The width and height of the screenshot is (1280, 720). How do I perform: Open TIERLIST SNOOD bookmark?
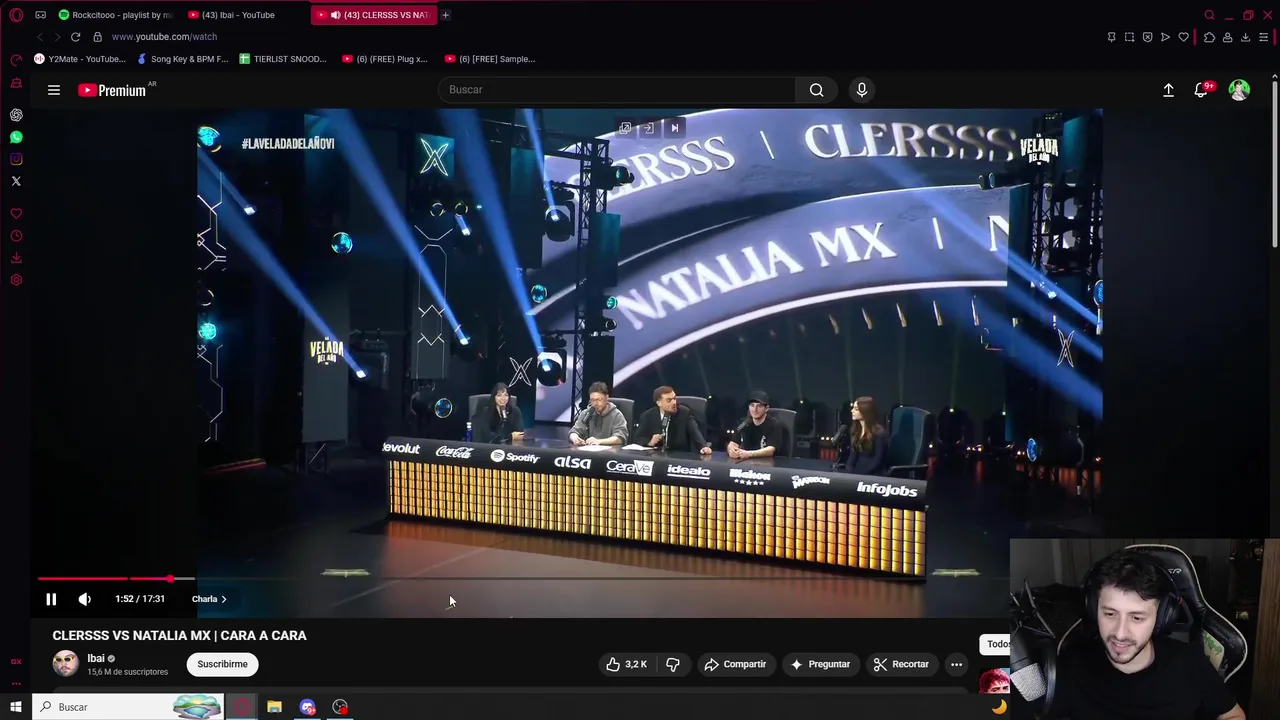[x=283, y=59]
